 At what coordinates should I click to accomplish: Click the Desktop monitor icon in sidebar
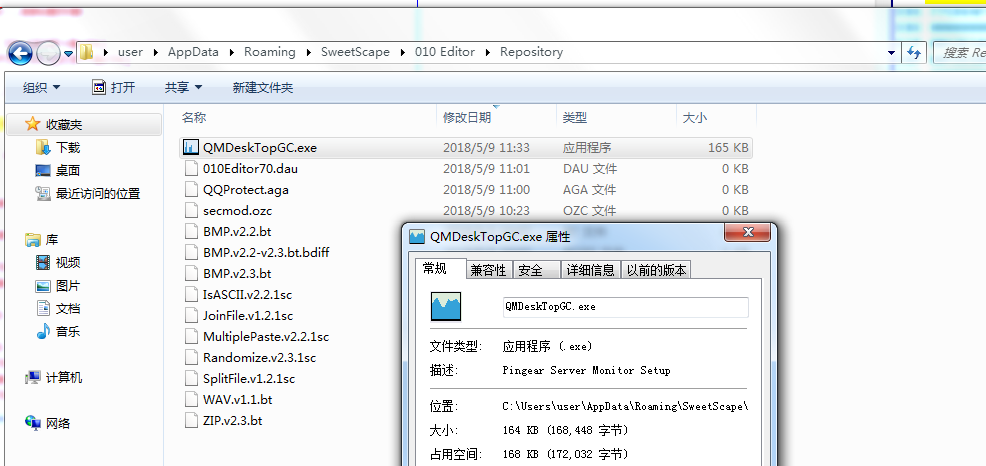click(x=43, y=170)
